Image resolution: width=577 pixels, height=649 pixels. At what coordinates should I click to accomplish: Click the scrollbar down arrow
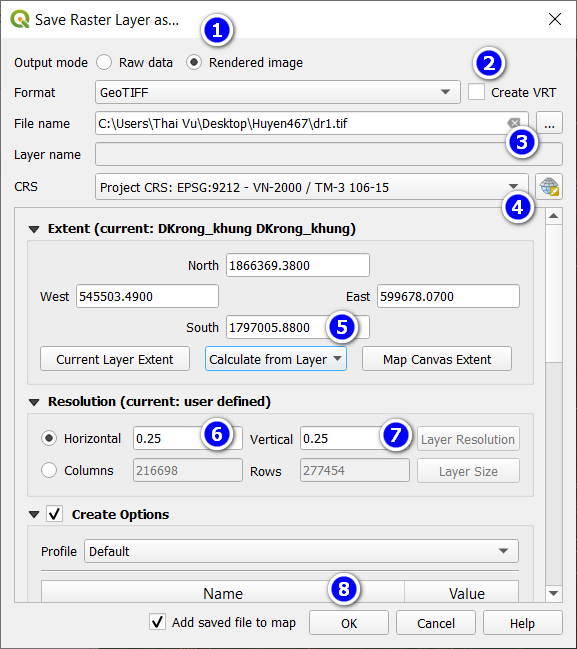[553, 594]
